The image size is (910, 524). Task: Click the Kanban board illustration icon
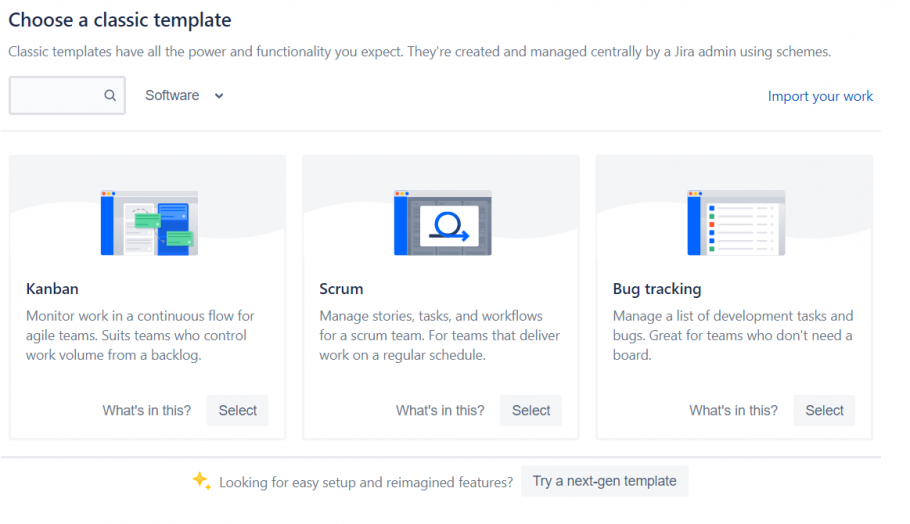(149, 223)
